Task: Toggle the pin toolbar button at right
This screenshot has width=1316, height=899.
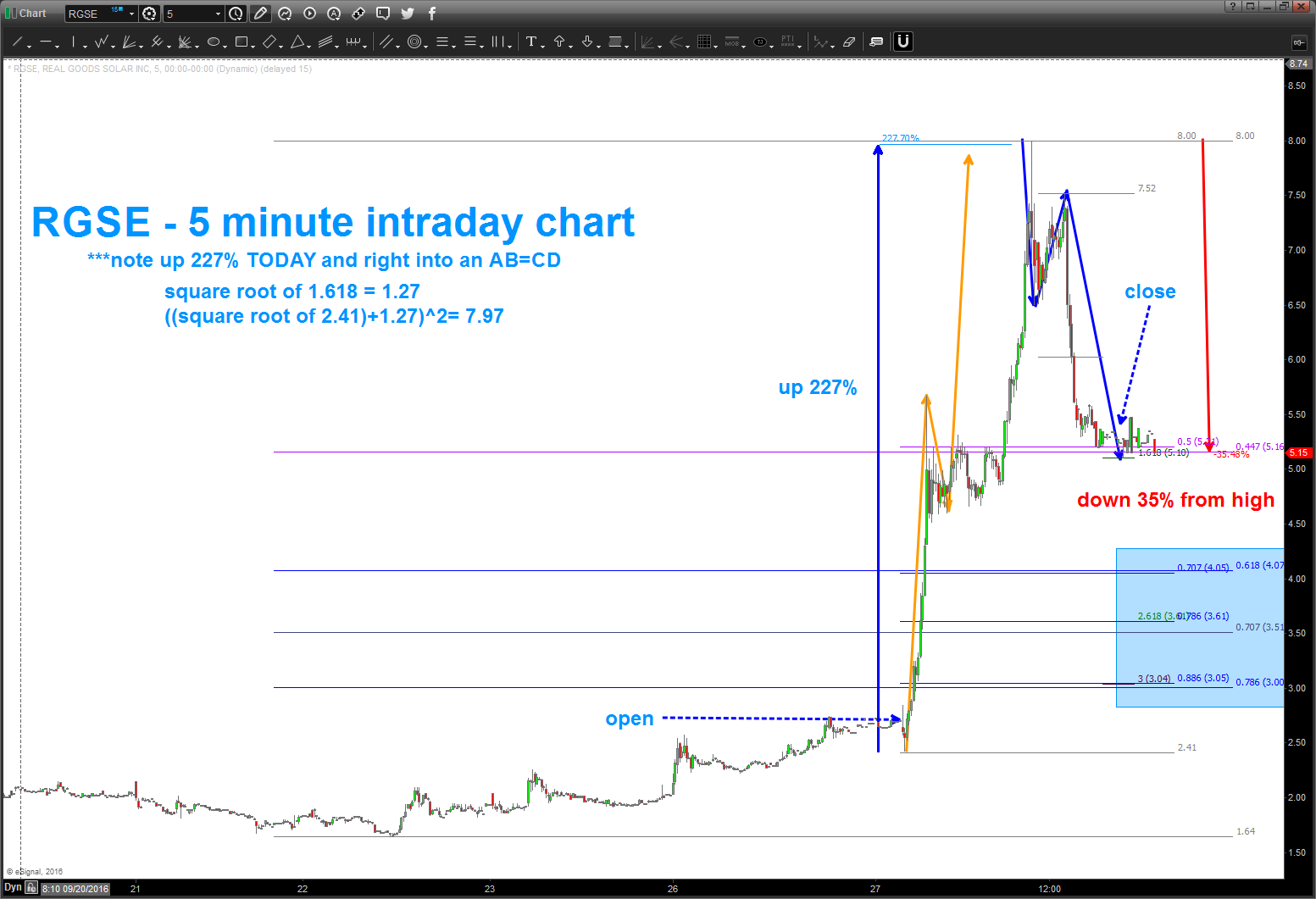Action: click(x=1297, y=42)
